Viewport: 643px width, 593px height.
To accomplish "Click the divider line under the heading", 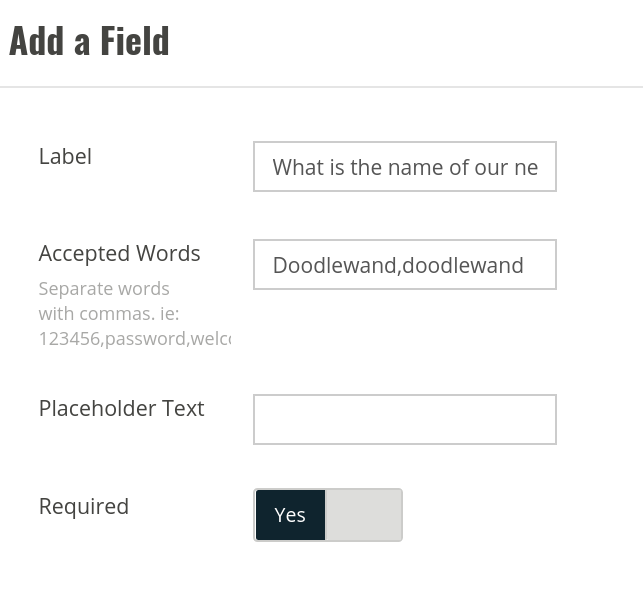I will 322,87.
